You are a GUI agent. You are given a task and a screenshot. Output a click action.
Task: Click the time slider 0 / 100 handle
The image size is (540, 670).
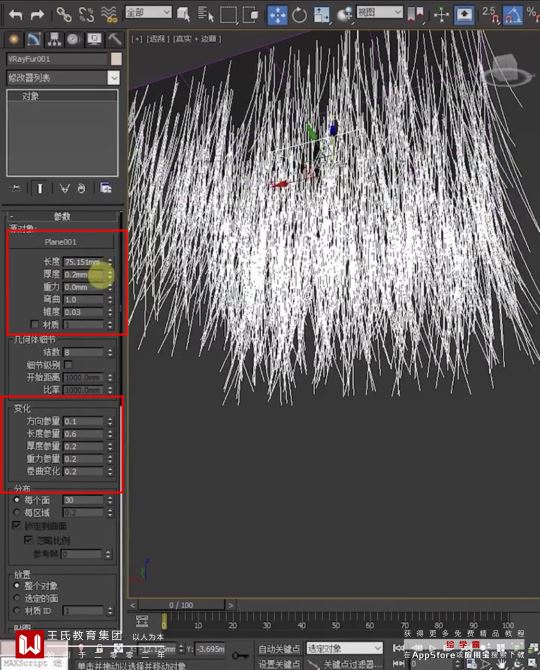pyautogui.click(x=181, y=605)
